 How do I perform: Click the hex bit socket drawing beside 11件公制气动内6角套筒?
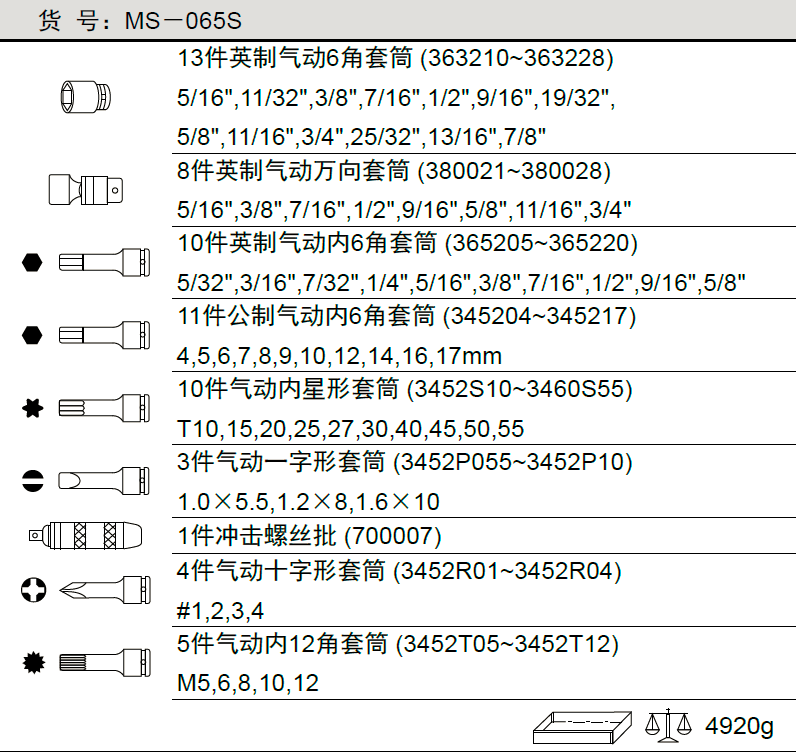[x=103, y=335]
